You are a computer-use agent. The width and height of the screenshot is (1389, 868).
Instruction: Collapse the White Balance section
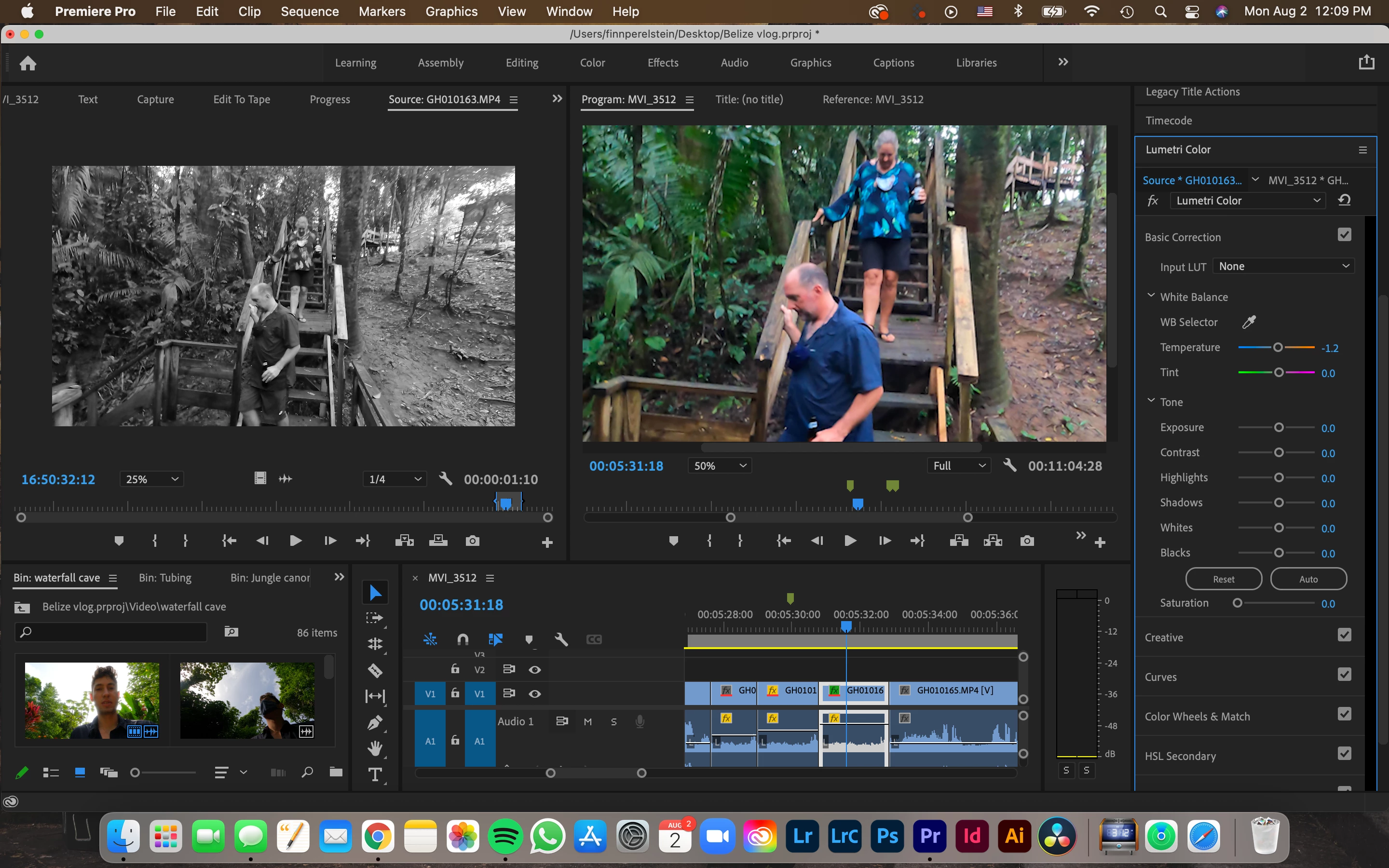click(1151, 296)
